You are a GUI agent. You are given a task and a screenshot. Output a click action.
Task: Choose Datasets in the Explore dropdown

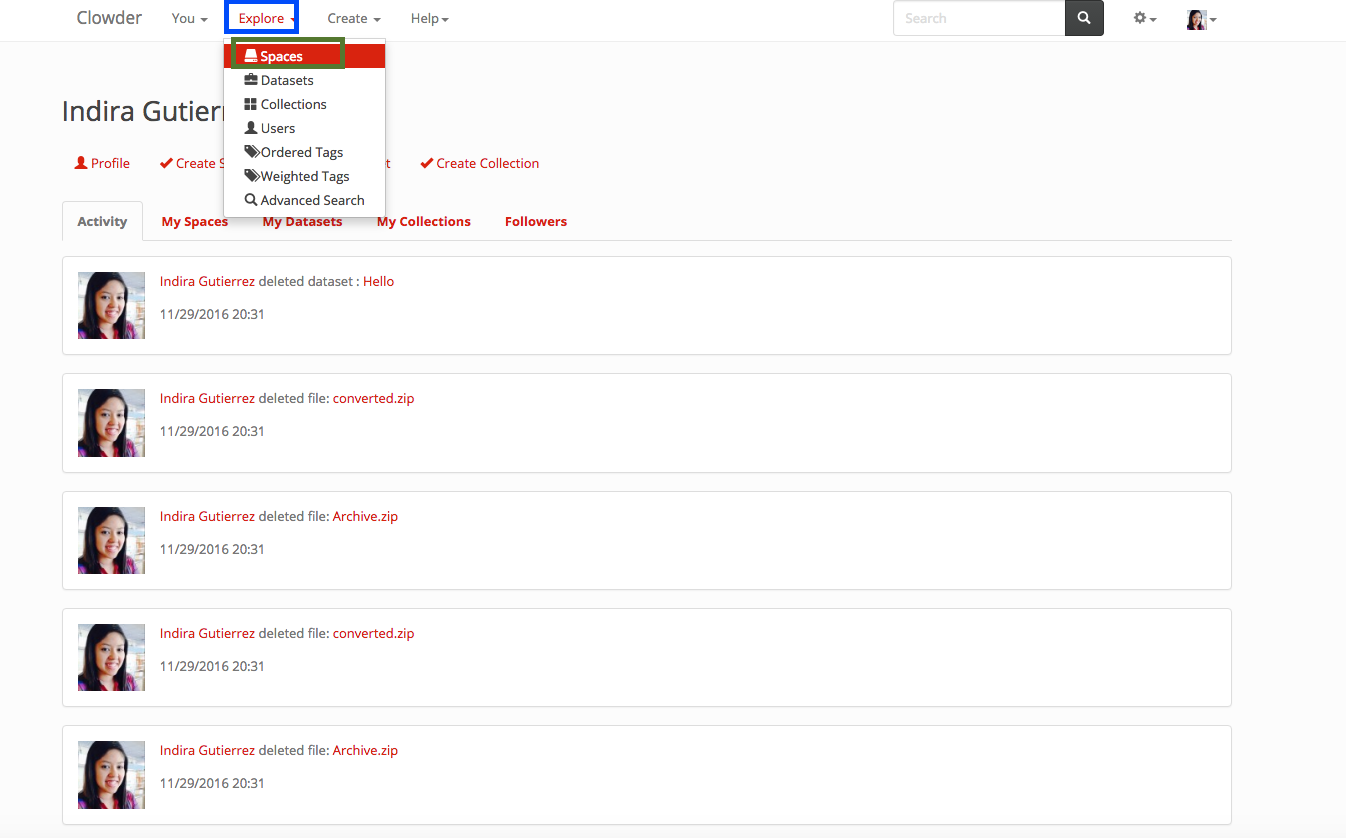[x=286, y=80]
